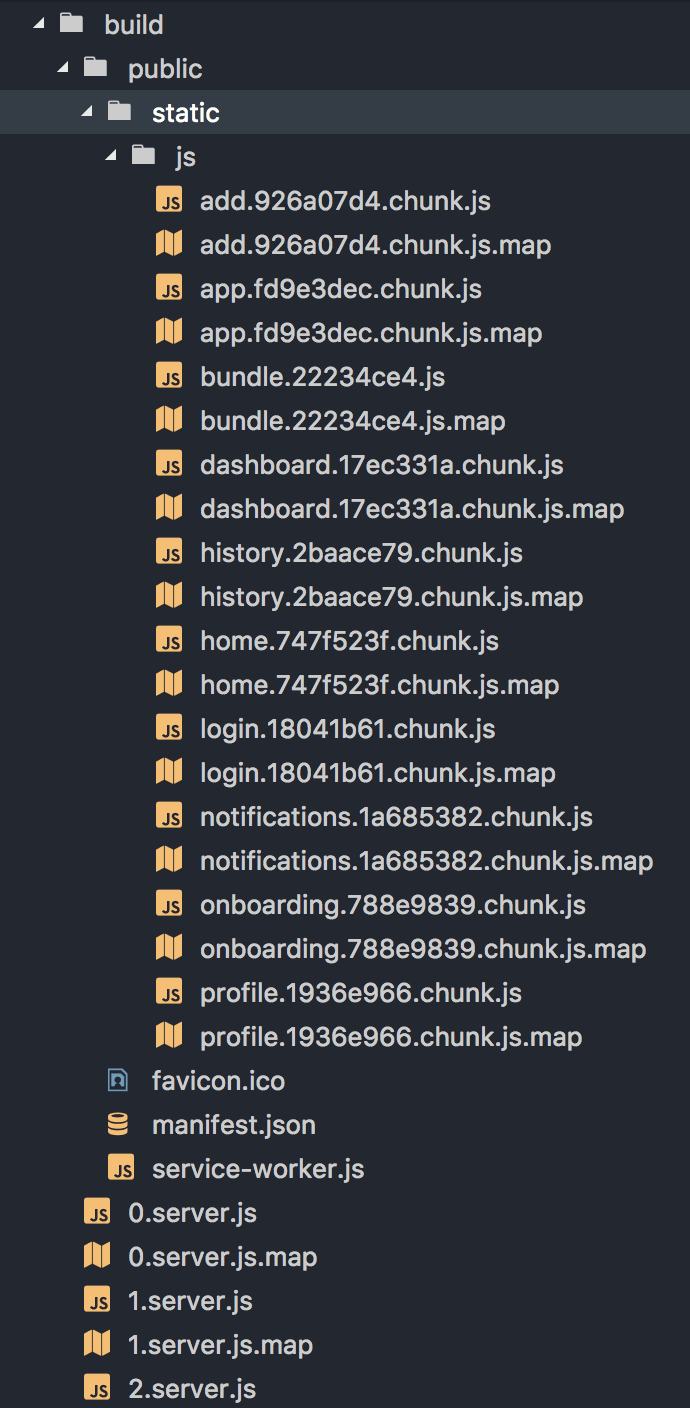Click map icon of home.747f523f.chunk.js.map
Viewport: 690px width, 1408px height.
(x=169, y=684)
